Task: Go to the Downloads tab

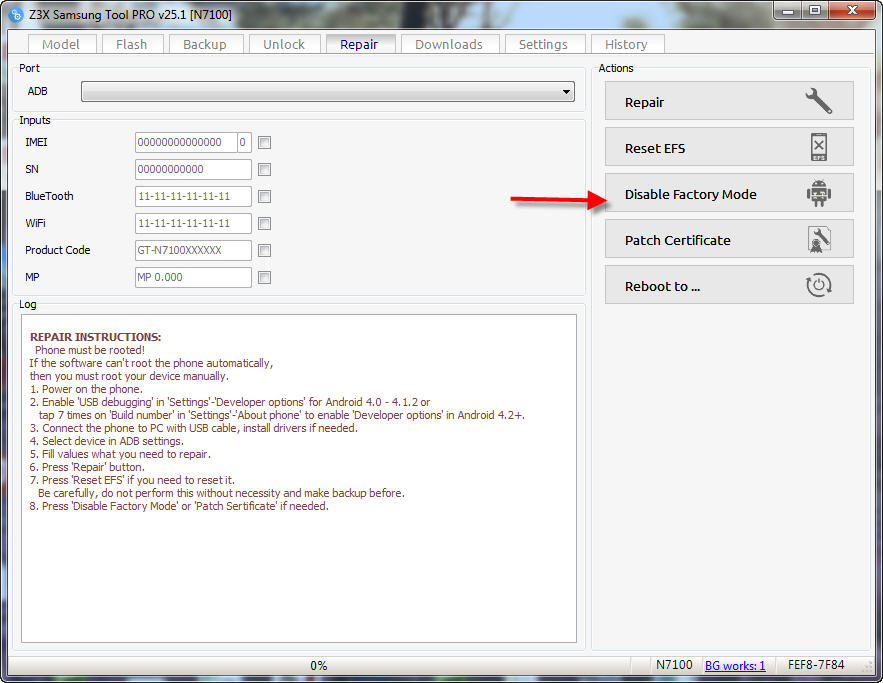Action: click(x=449, y=44)
